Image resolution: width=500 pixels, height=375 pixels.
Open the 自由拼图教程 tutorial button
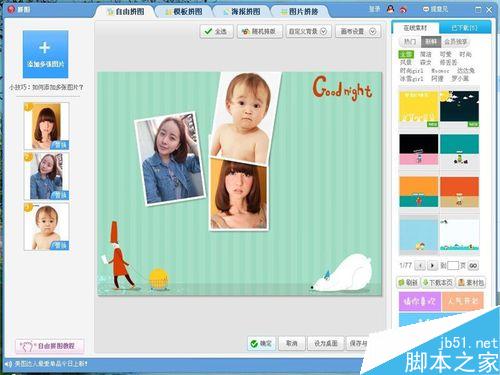pos(50,346)
